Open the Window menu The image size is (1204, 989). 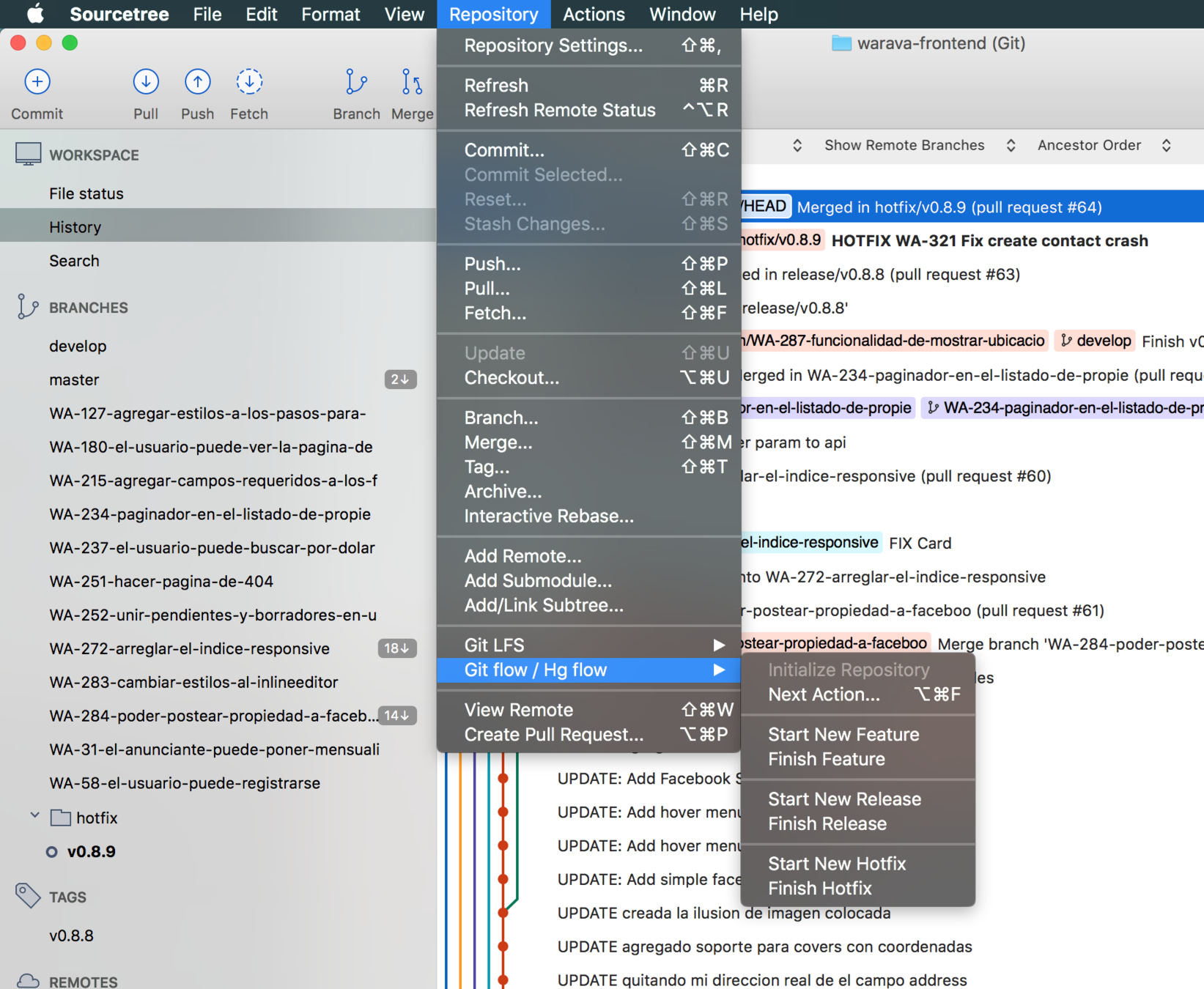tap(682, 14)
